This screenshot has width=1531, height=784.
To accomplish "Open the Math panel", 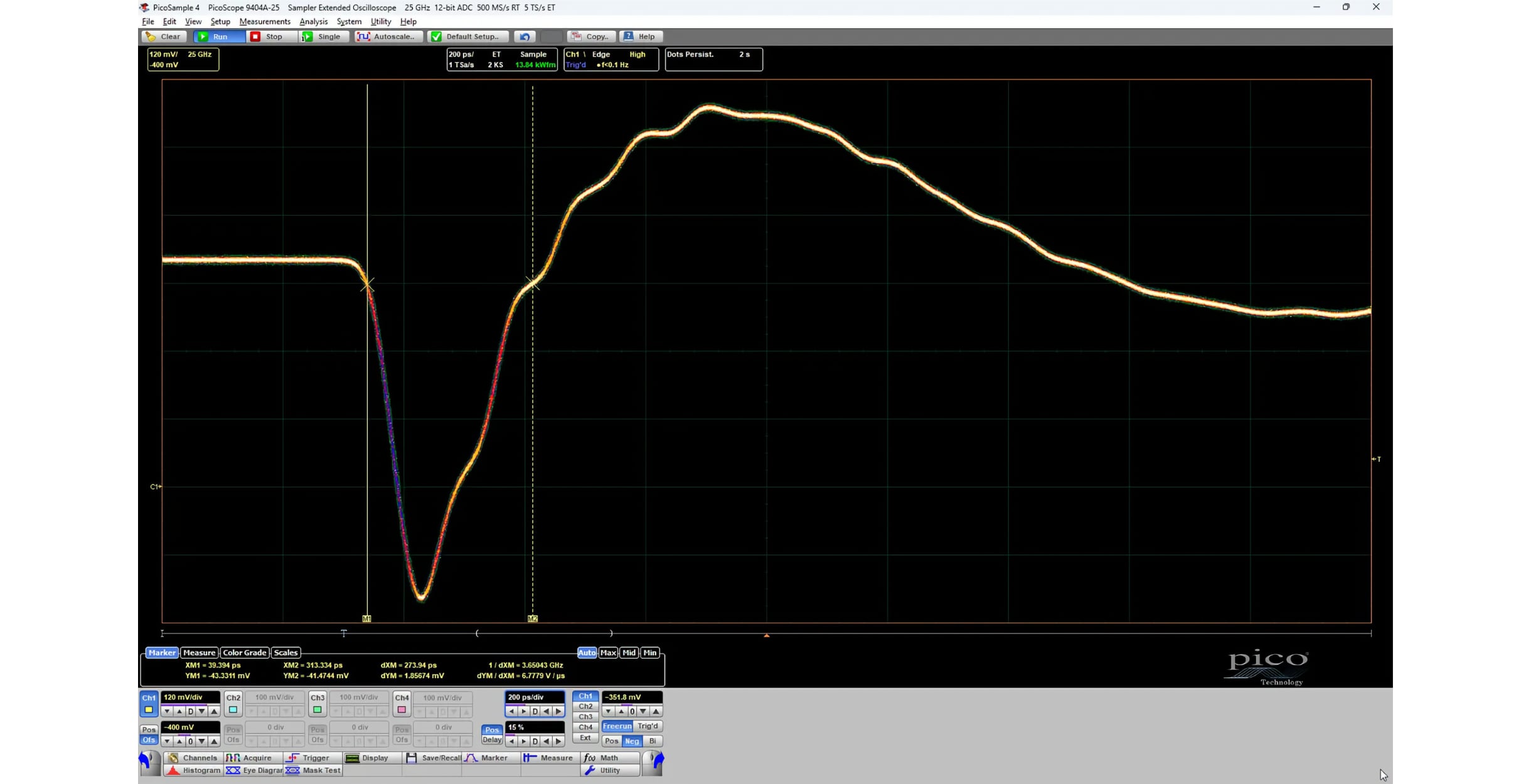I will [x=609, y=758].
